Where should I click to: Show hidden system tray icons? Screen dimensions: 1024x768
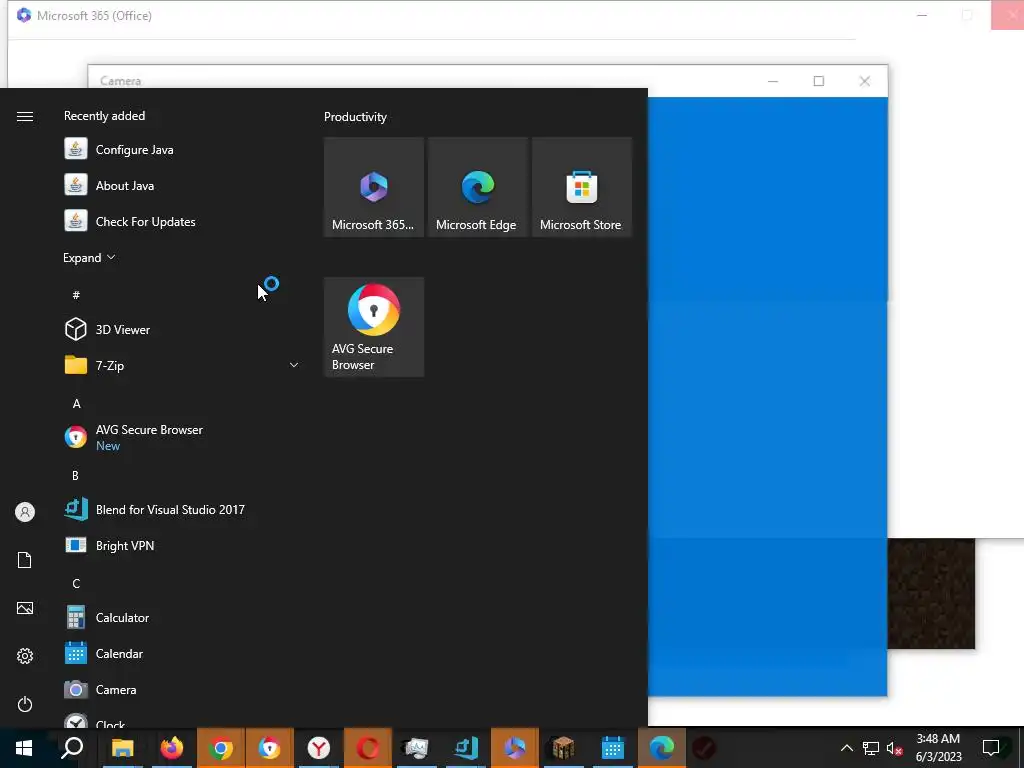point(846,748)
